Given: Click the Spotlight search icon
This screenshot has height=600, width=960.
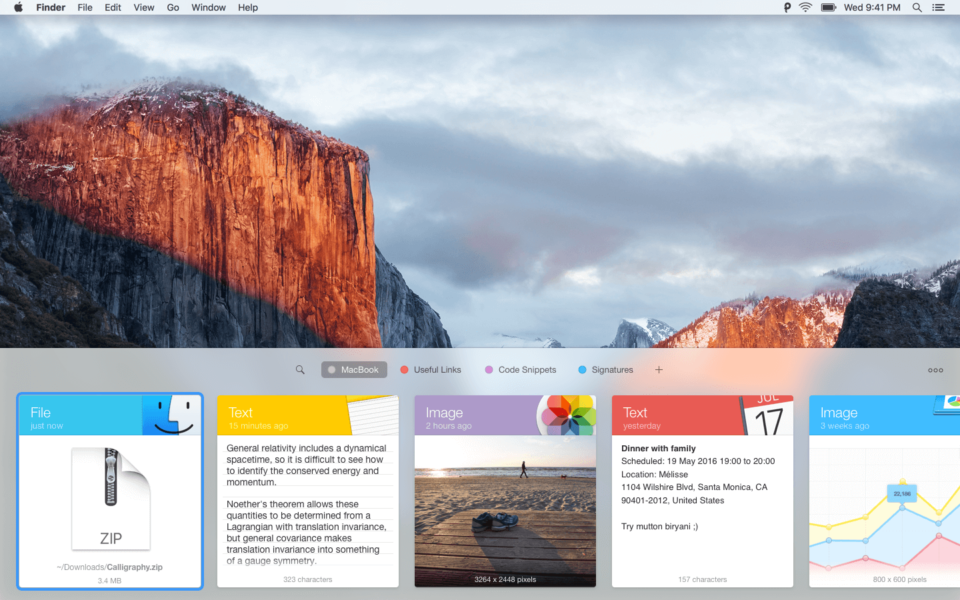Looking at the screenshot, I should pos(916,7).
